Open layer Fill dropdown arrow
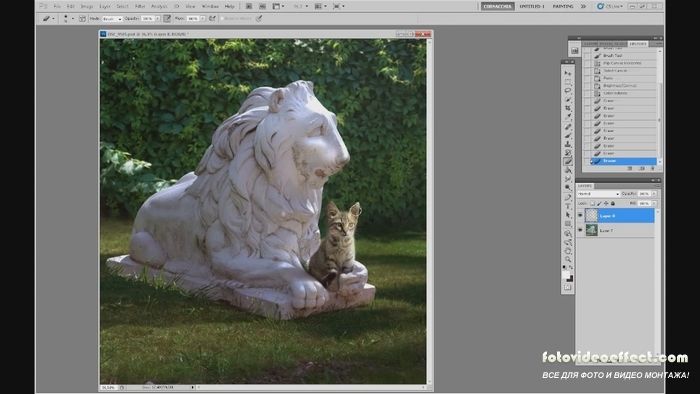 (x=654, y=203)
